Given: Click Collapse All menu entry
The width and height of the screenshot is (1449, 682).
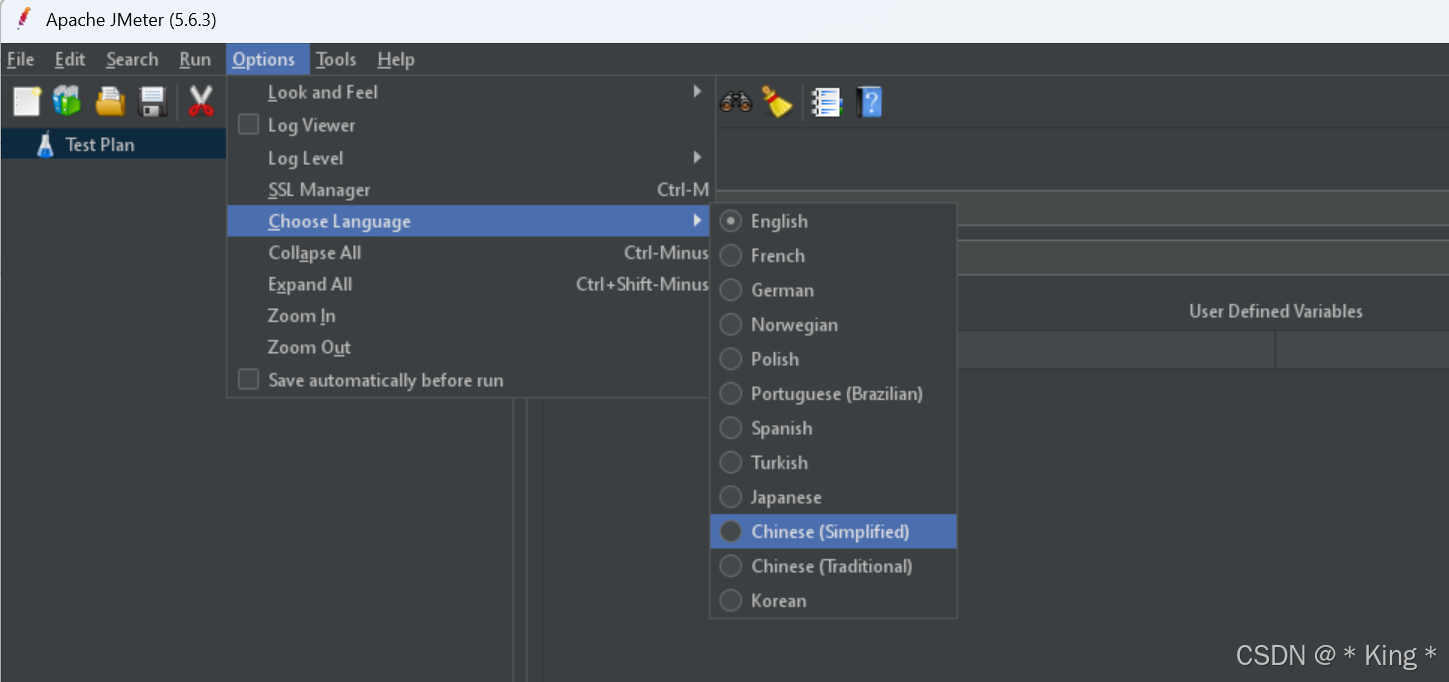Looking at the screenshot, I should pos(469,253).
